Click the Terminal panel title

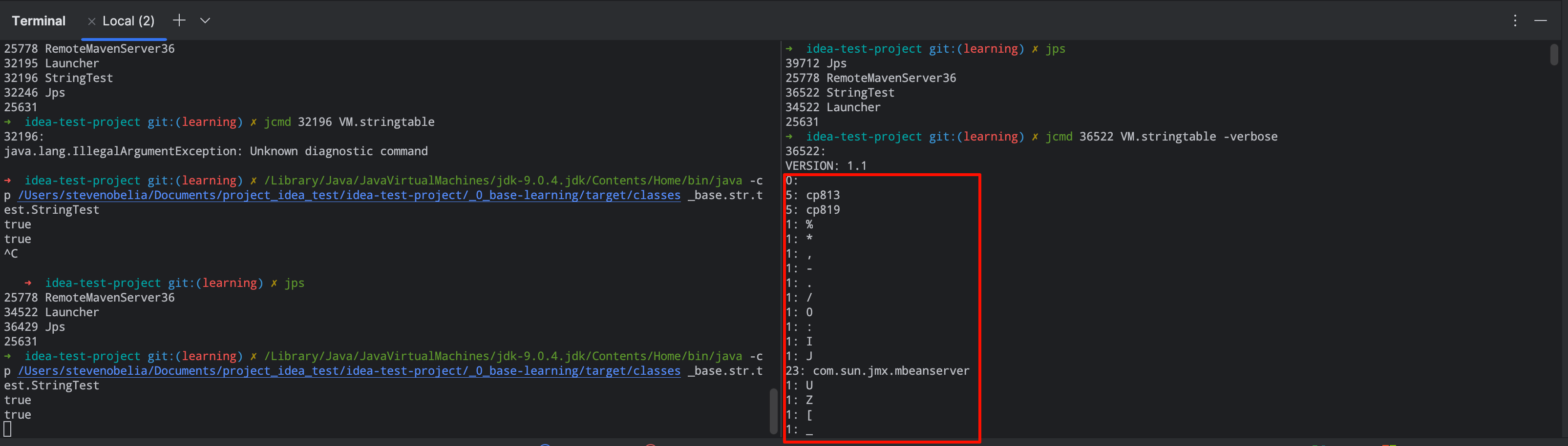click(39, 20)
